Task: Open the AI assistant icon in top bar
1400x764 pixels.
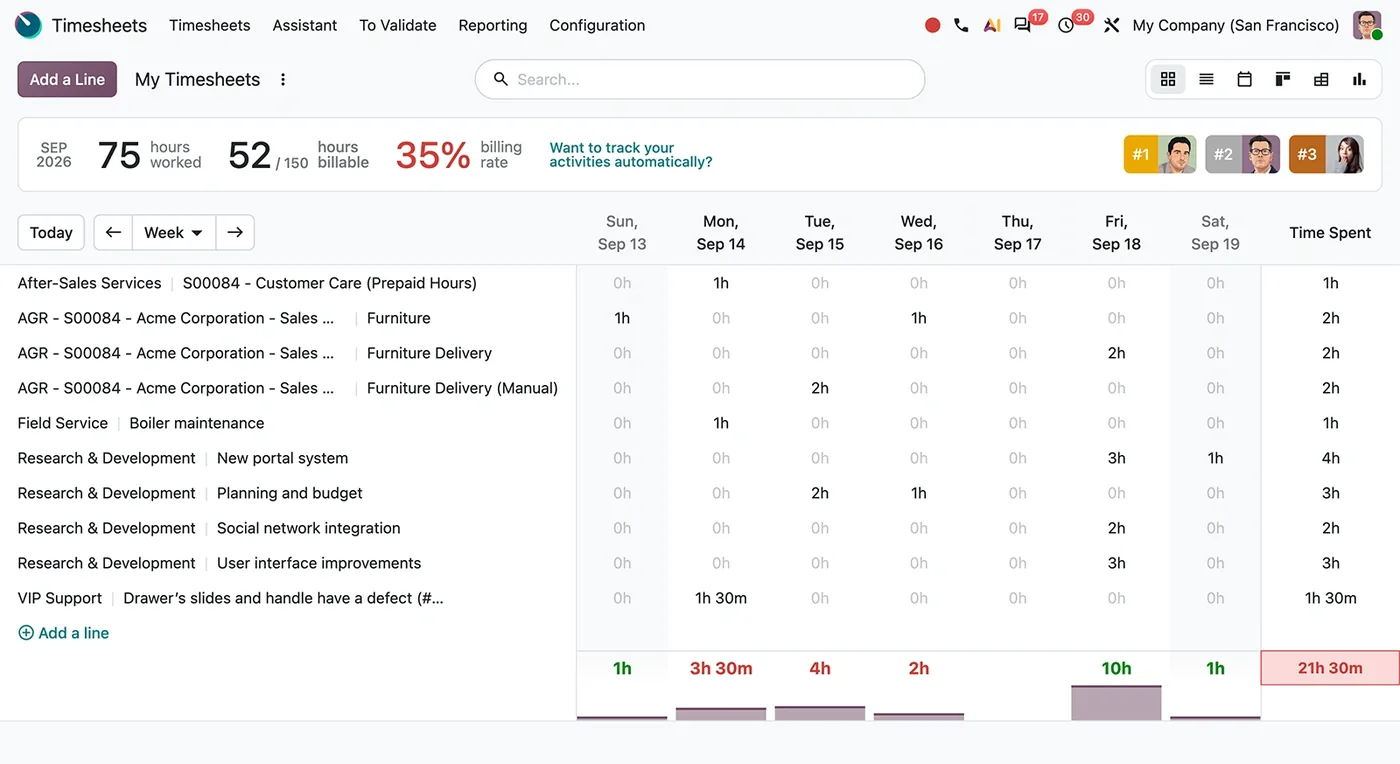Action: pos(992,25)
